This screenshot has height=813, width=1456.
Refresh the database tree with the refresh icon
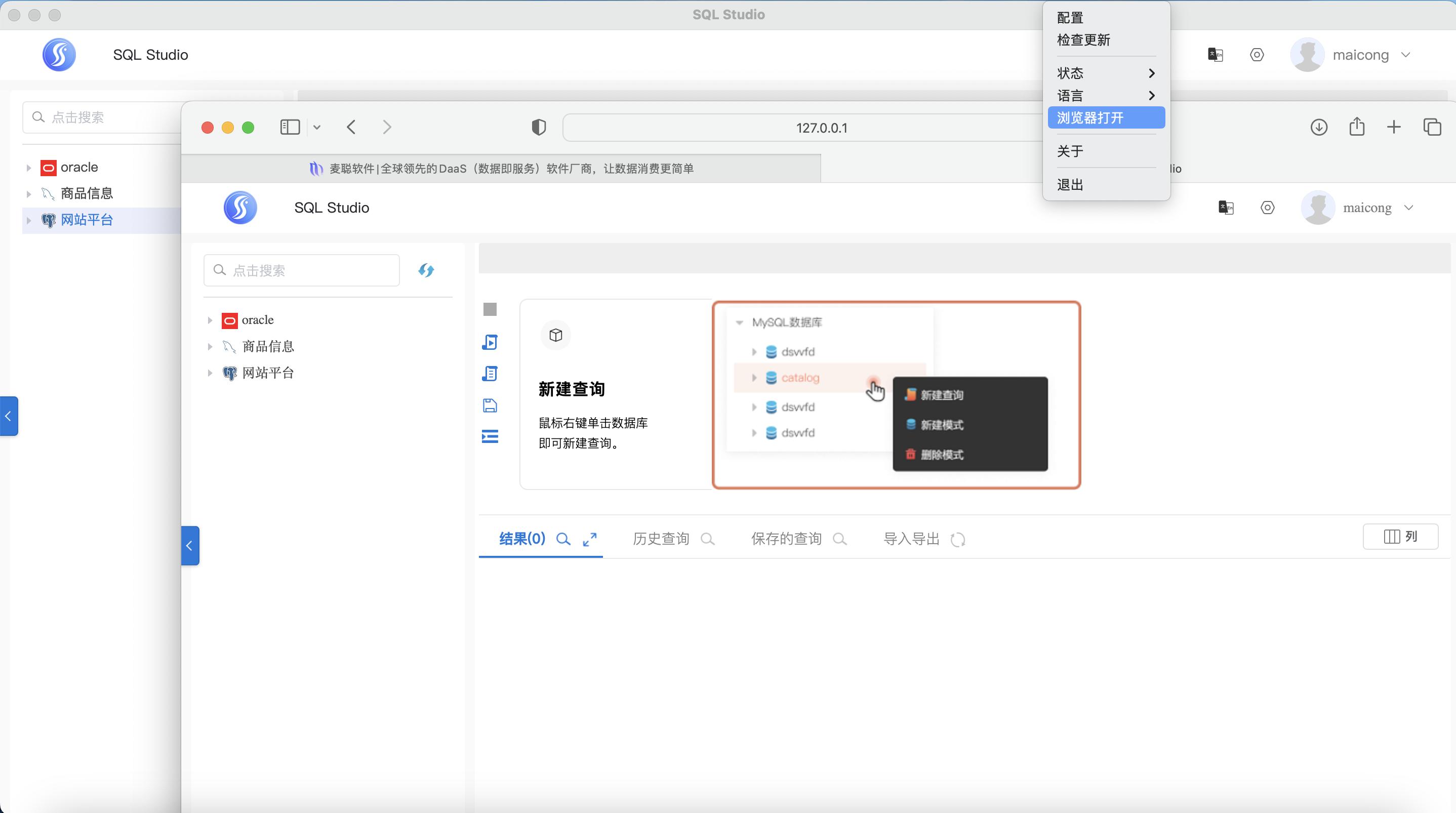pyautogui.click(x=427, y=270)
